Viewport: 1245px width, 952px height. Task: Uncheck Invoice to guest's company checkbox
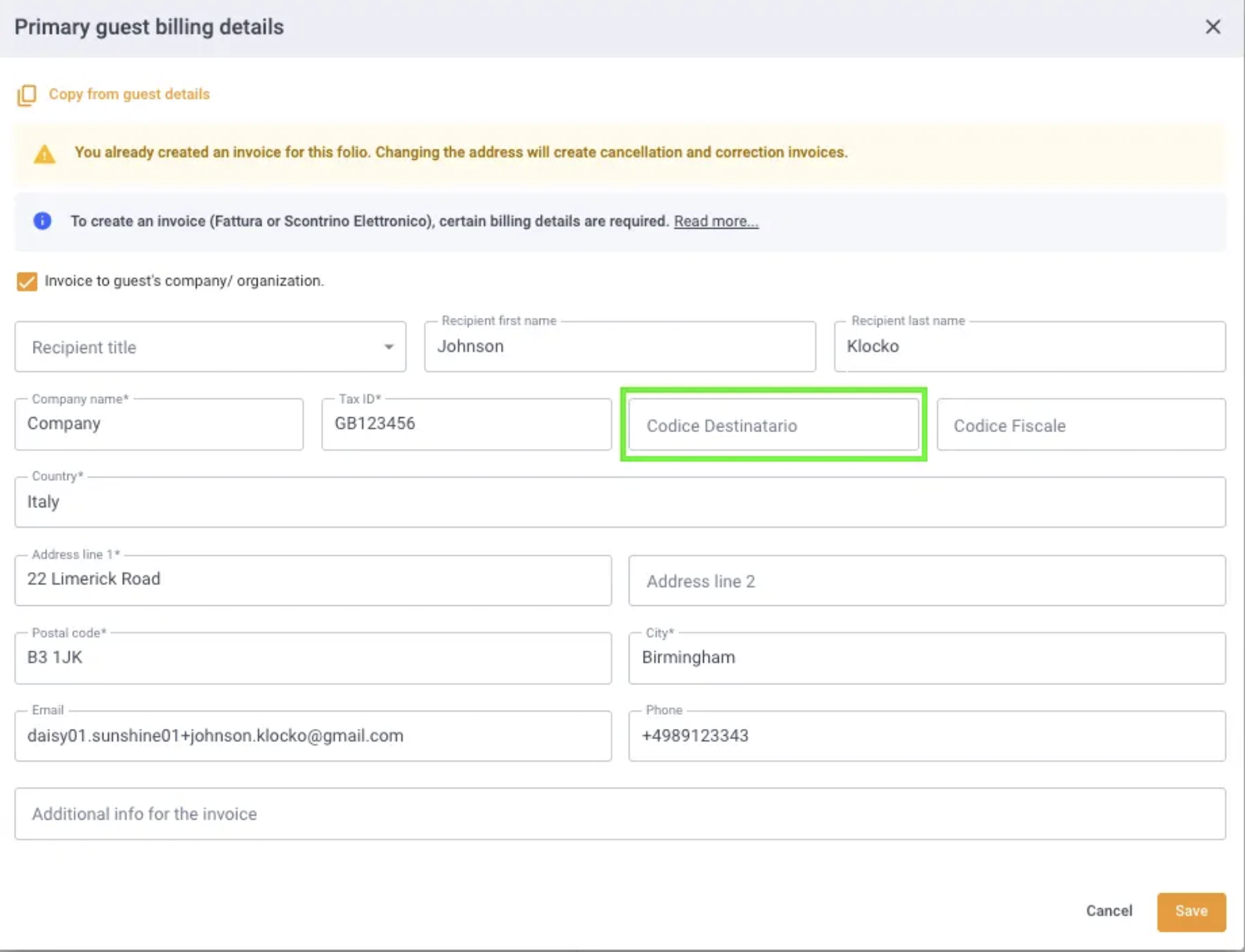click(x=27, y=281)
